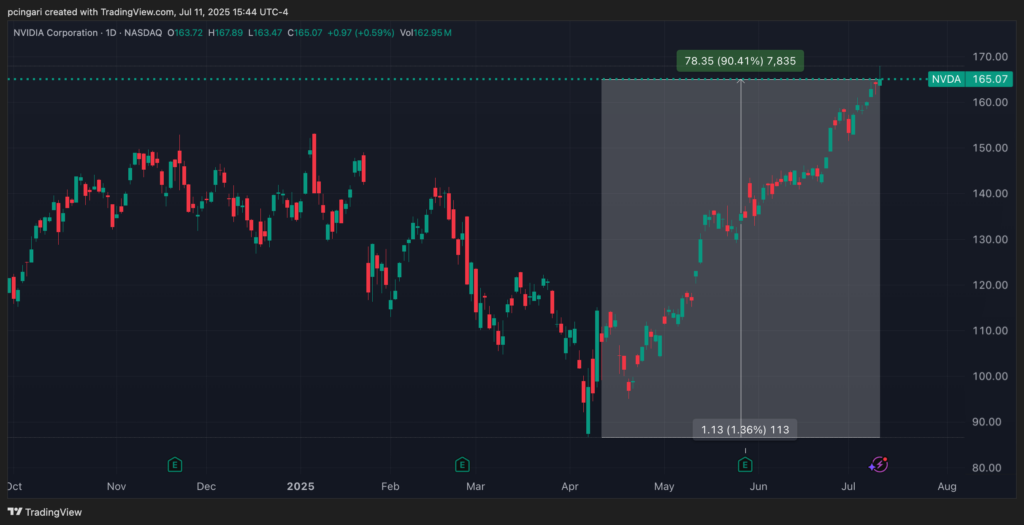Click the earnings E marker before June
Image resolution: width=1024 pixels, height=525 pixels.
pos(745,465)
